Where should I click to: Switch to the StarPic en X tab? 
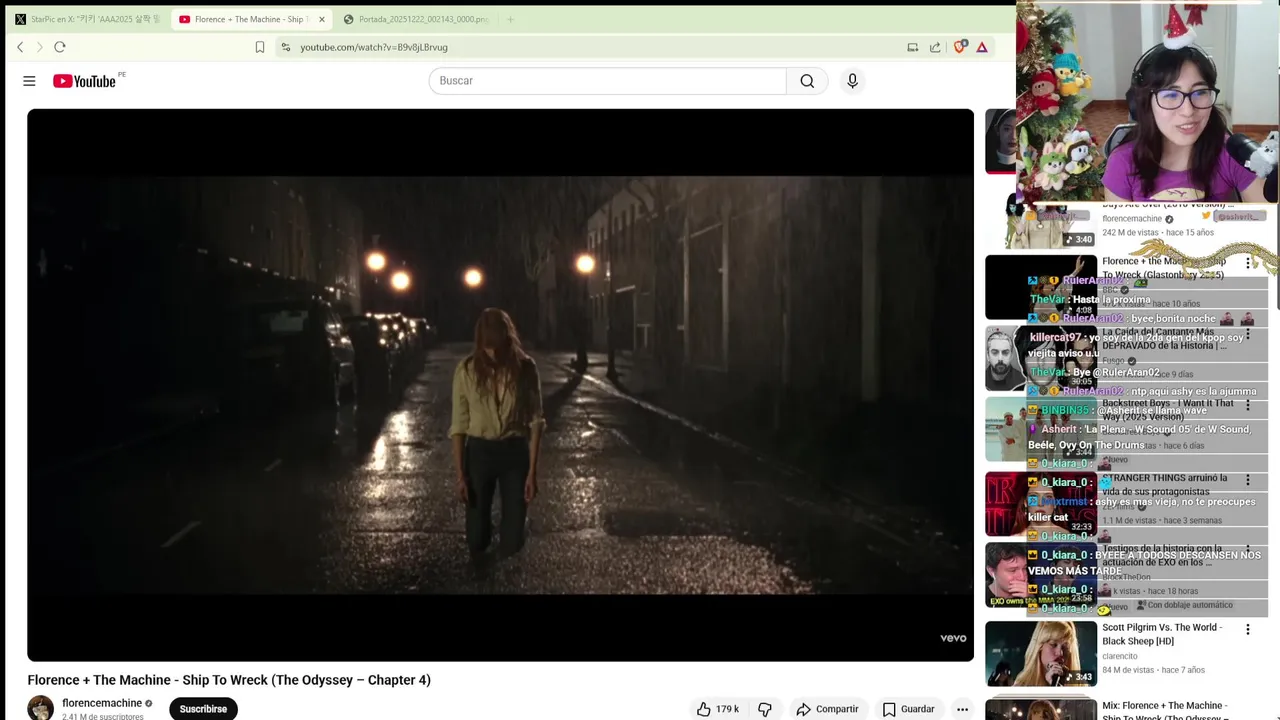pyautogui.click(x=88, y=19)
